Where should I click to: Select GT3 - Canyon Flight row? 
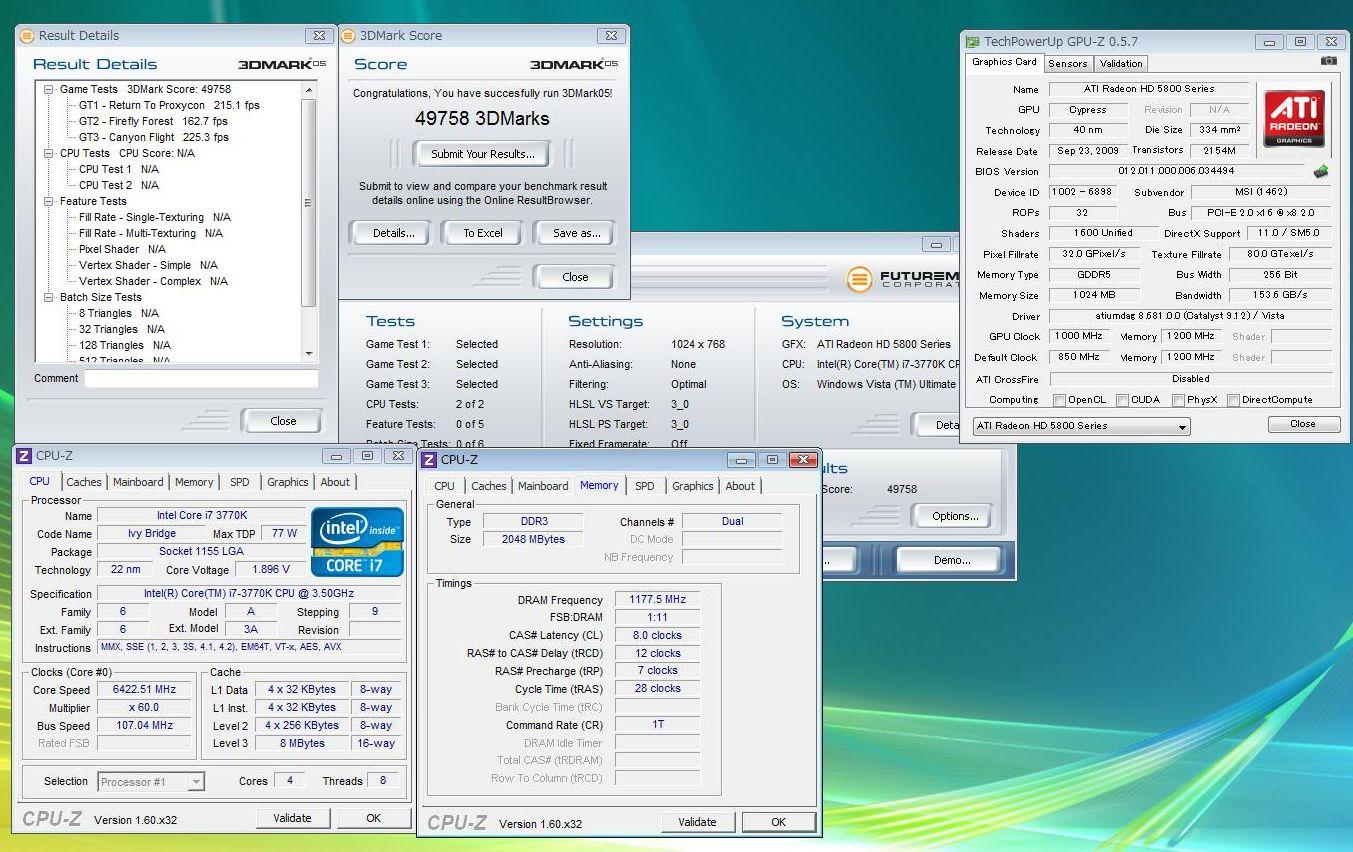point(154,137)
